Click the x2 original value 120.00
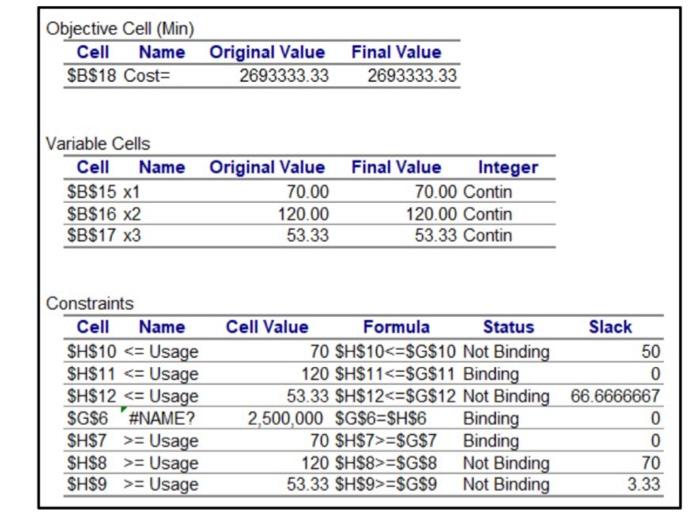700x512 pixels. coord(304,214)
